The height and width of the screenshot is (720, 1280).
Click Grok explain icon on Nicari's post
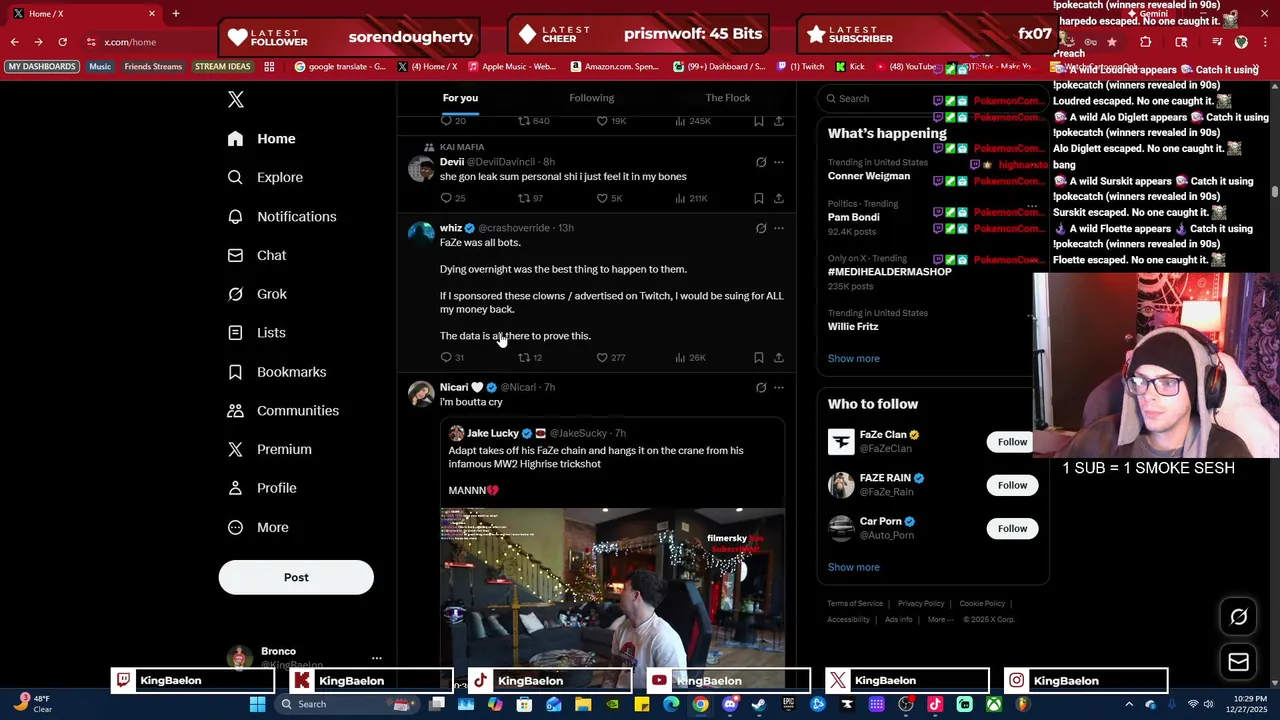point(761,387)
